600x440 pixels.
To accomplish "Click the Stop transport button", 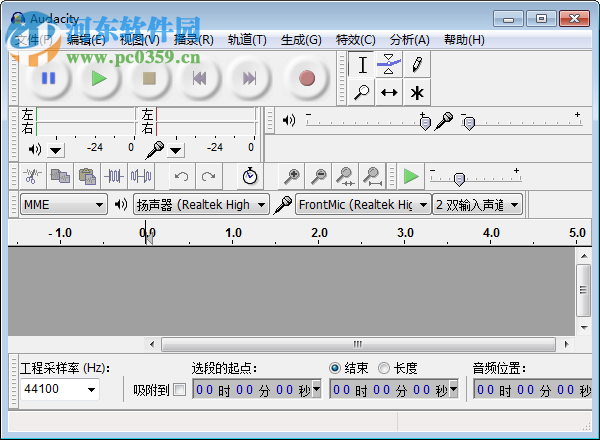I will 149,78.
